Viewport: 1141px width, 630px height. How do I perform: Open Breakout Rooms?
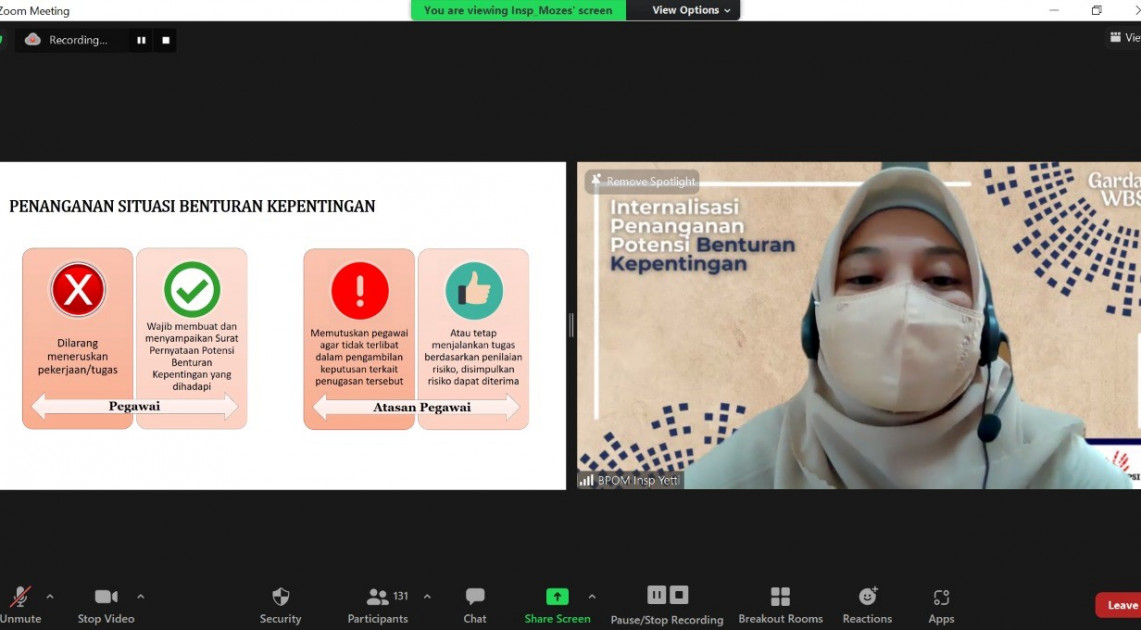[780, 597]
